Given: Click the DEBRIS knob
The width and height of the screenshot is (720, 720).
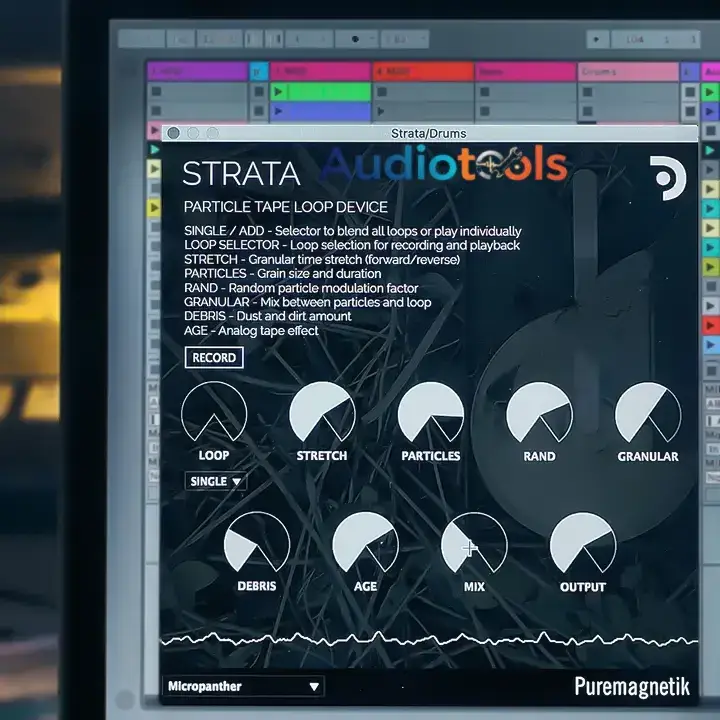Looking at the screenshot, I should [257, 542].
